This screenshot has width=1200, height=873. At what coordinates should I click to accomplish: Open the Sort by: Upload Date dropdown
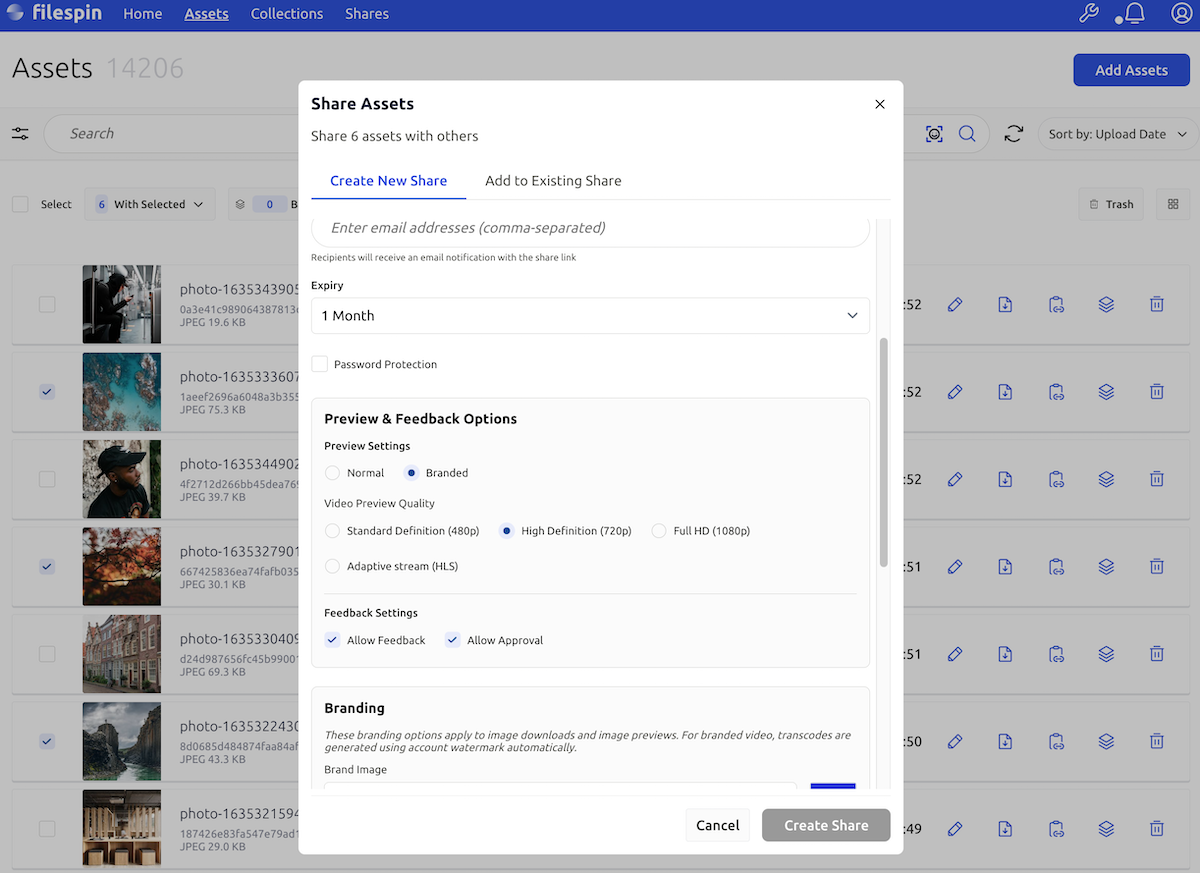click(x=1118, y=134)
